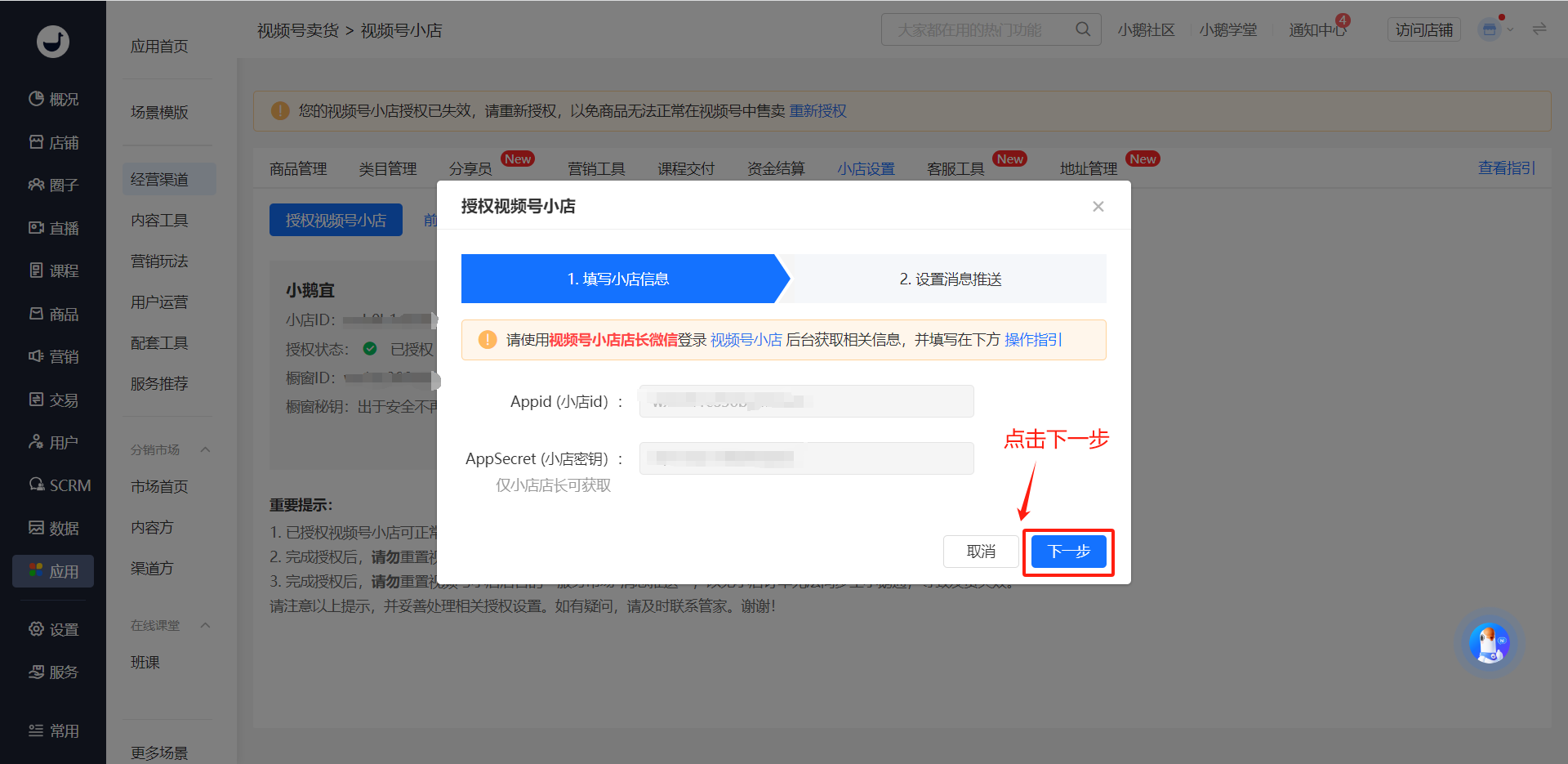Open 直播 in left sidebar
This screenshot has height=764, width=1568.
[x=53, y=228]
